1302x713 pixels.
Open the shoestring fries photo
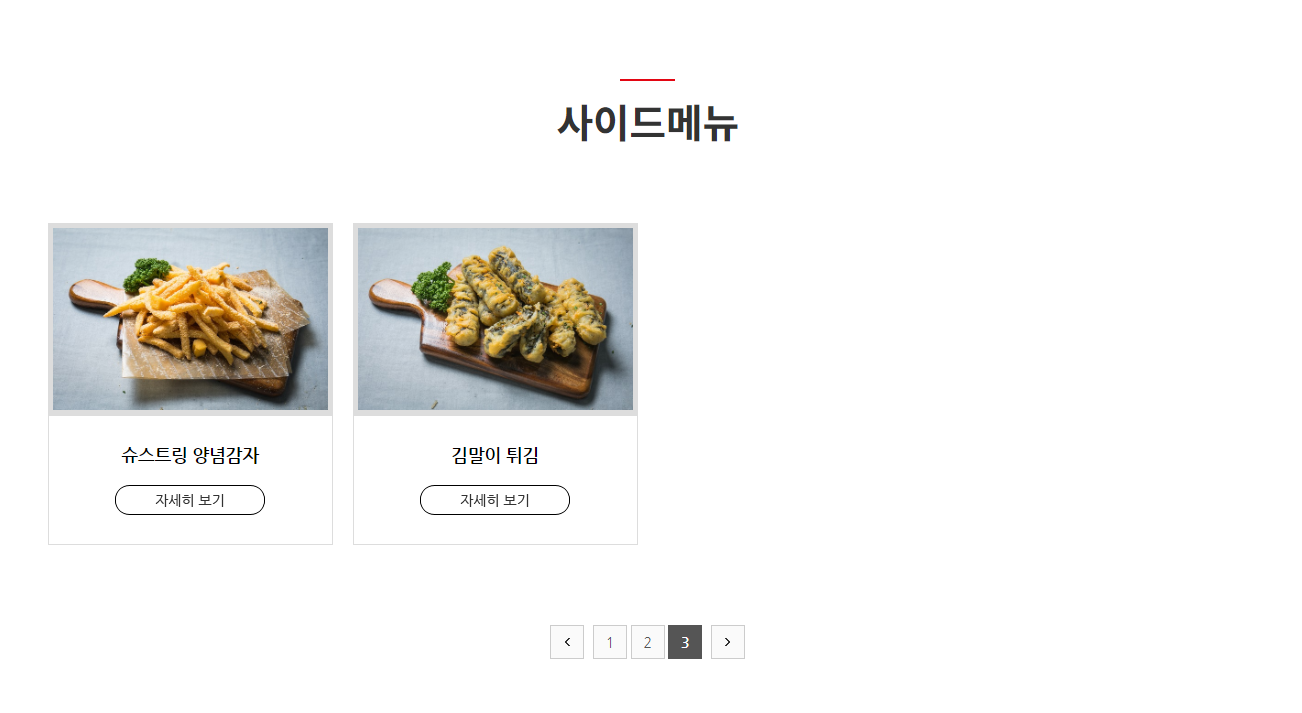click(190, 319)
